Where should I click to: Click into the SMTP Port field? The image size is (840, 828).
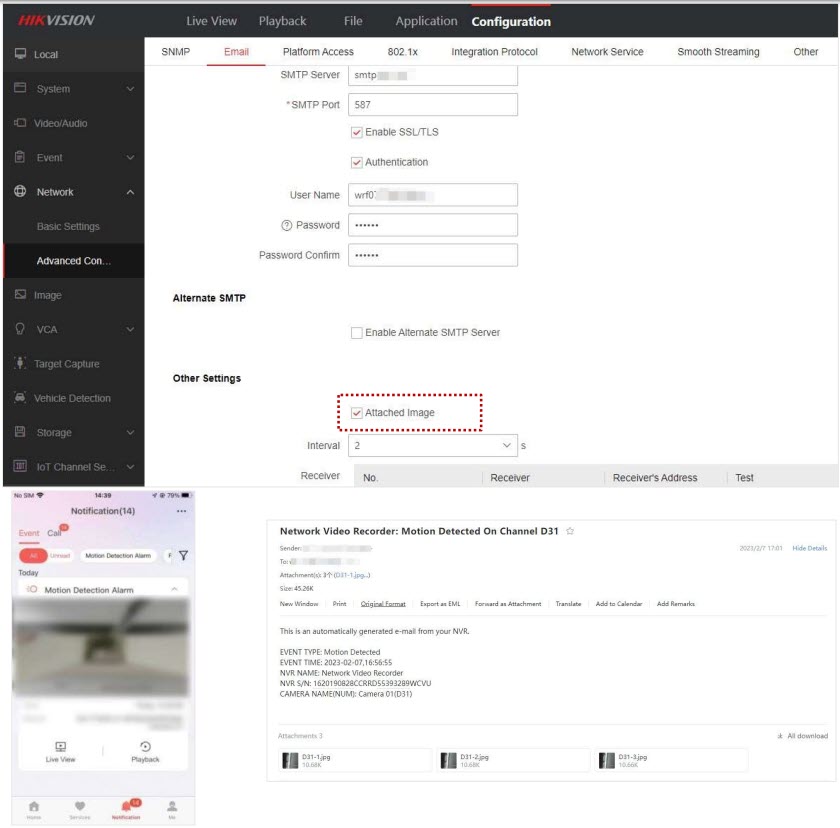coord(432,105)
